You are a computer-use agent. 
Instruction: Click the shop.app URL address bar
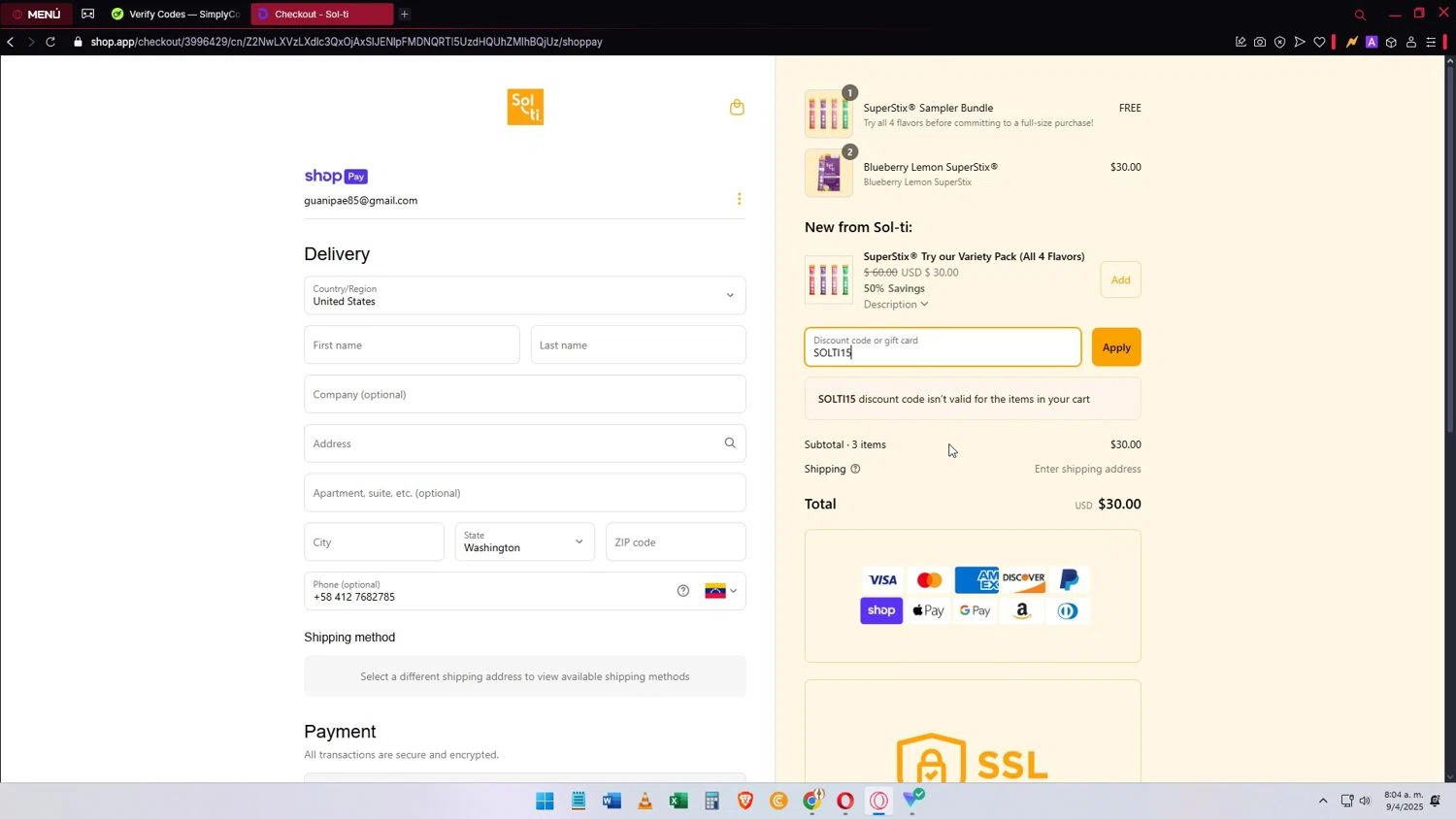pos(347,42)
